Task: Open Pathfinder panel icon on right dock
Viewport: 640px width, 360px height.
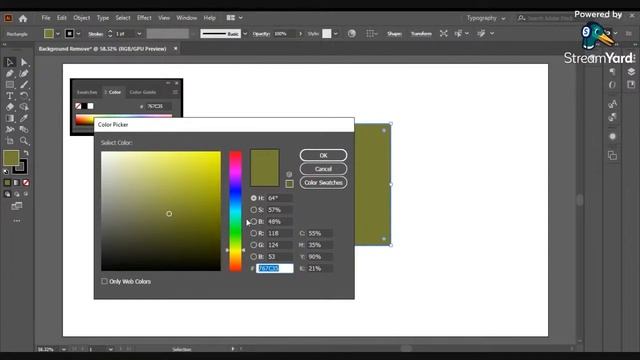Action: coord(612,156)
